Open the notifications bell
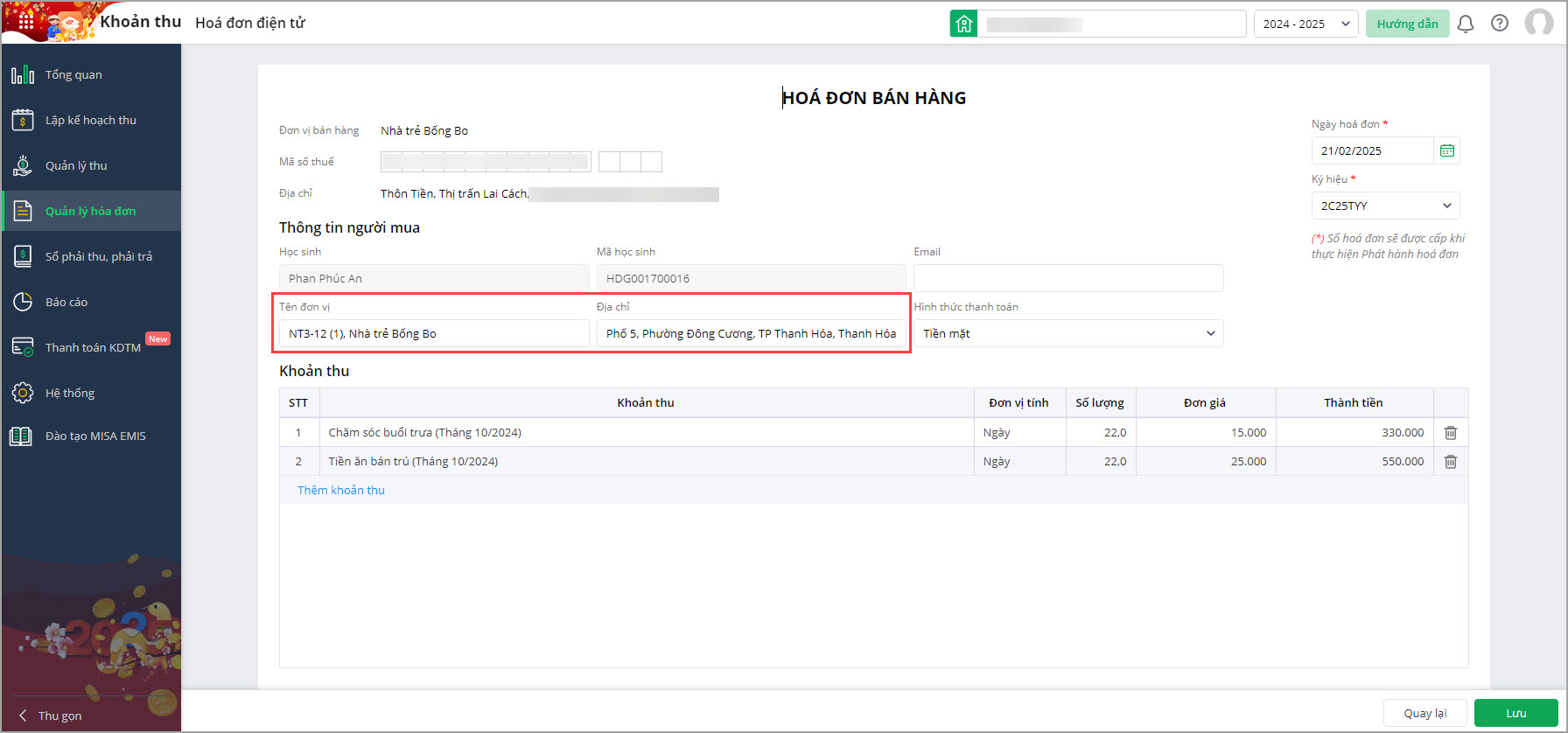The image size is (1568, 733). [1466, 24]
